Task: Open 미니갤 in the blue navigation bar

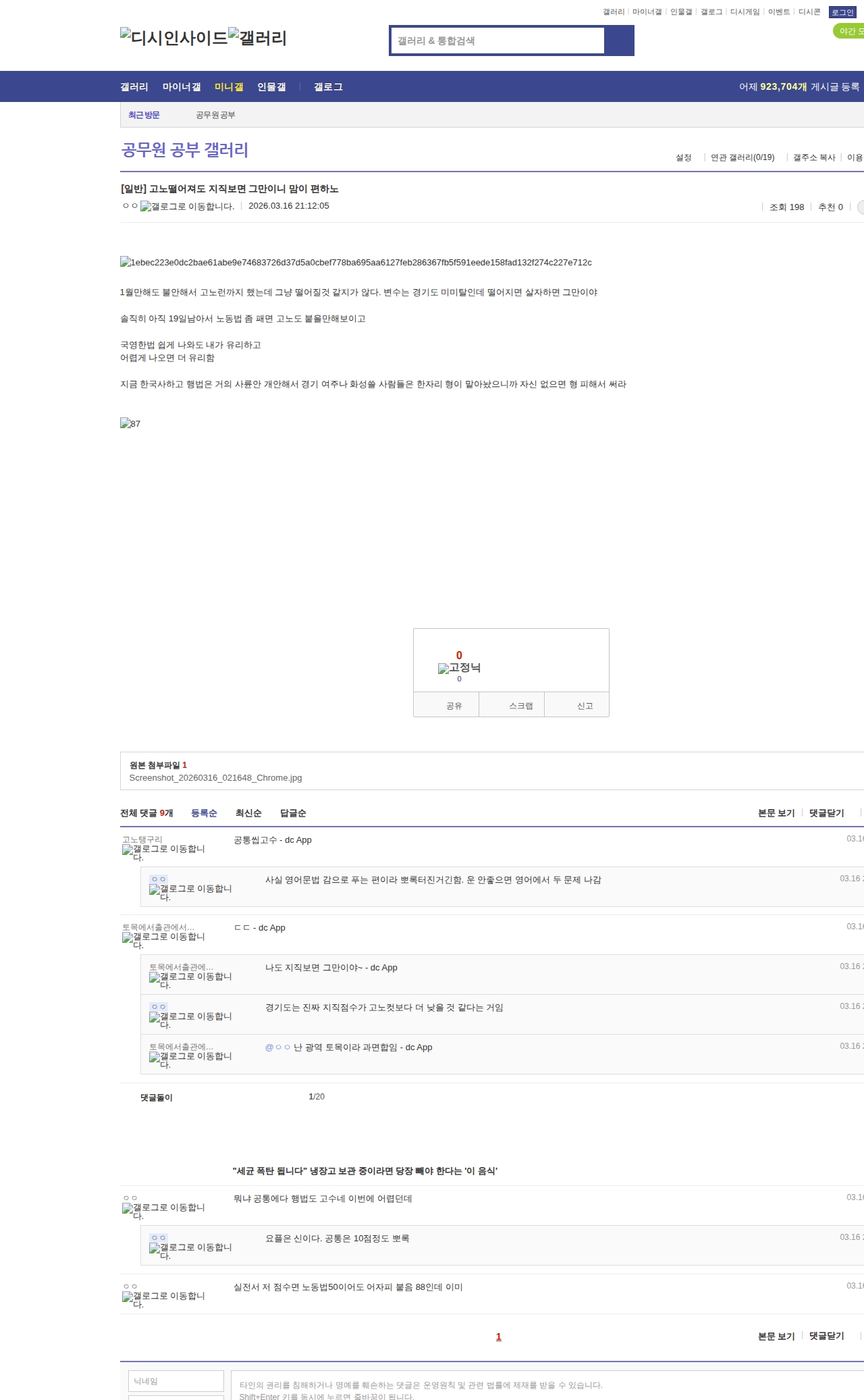Action: coord(229,86)
